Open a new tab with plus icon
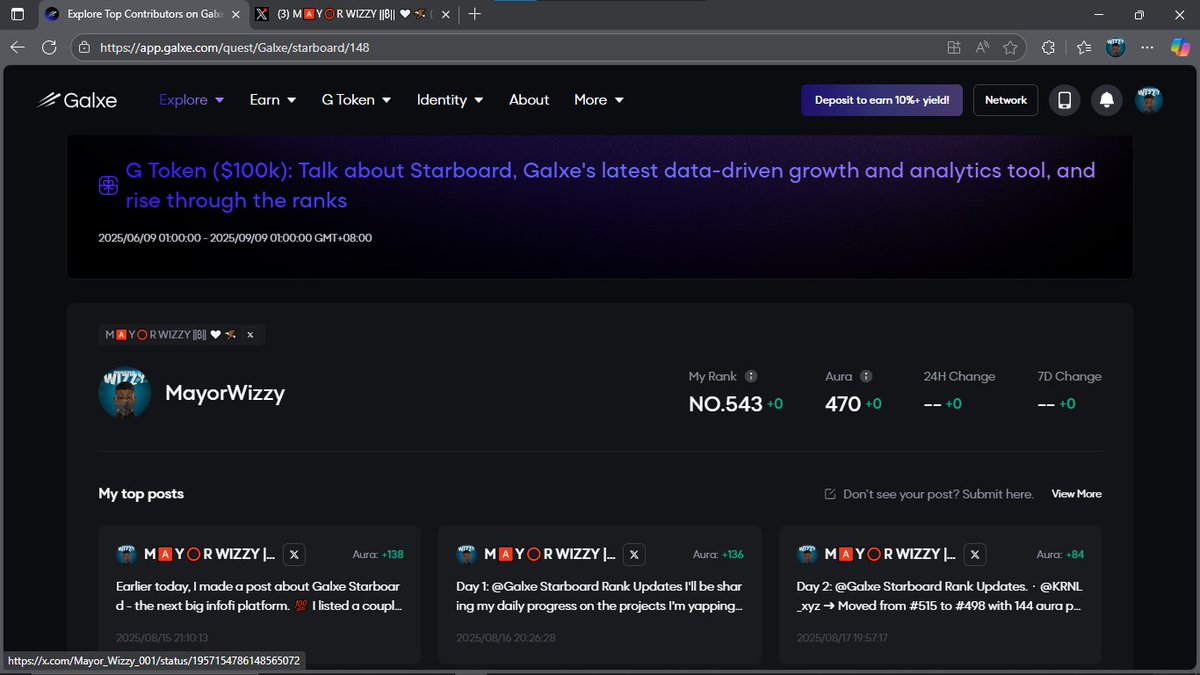 coord(475,14)
